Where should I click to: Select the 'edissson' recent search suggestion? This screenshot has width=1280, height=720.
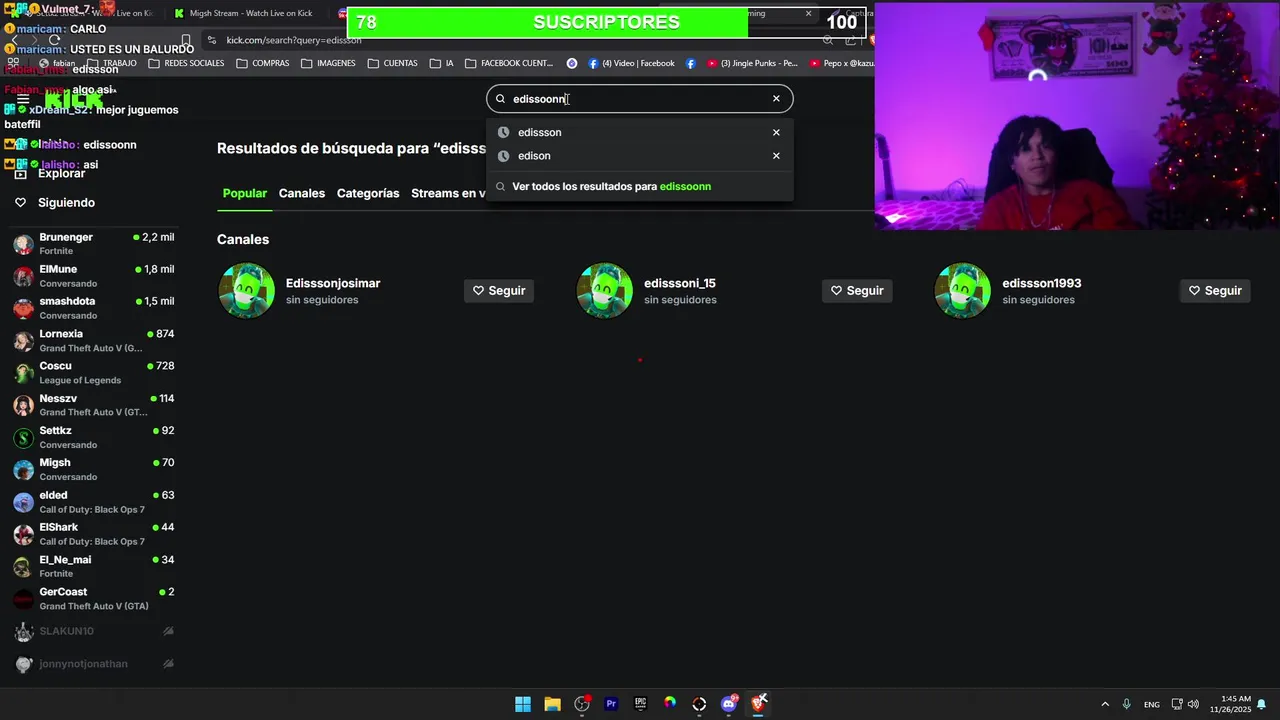click(639, 132)
